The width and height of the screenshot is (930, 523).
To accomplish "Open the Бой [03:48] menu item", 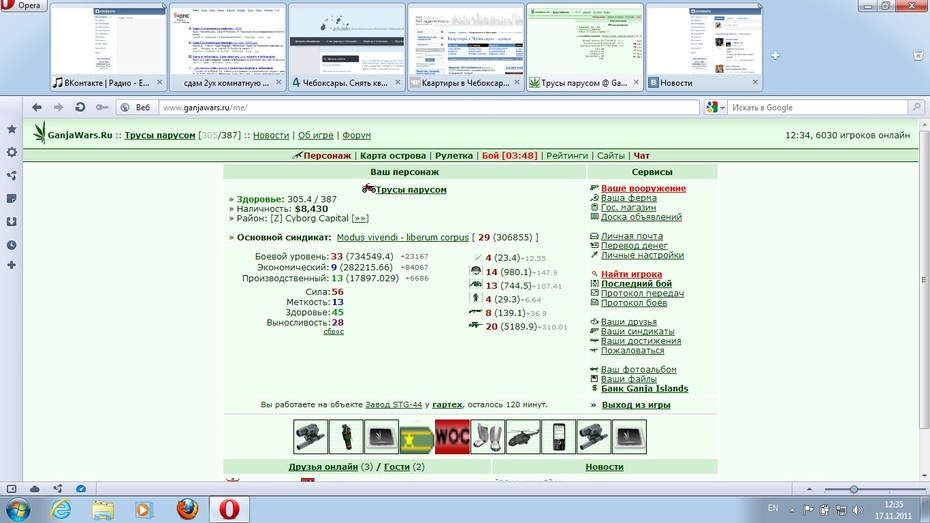I will pyautogui.click(x=509, y=155).
